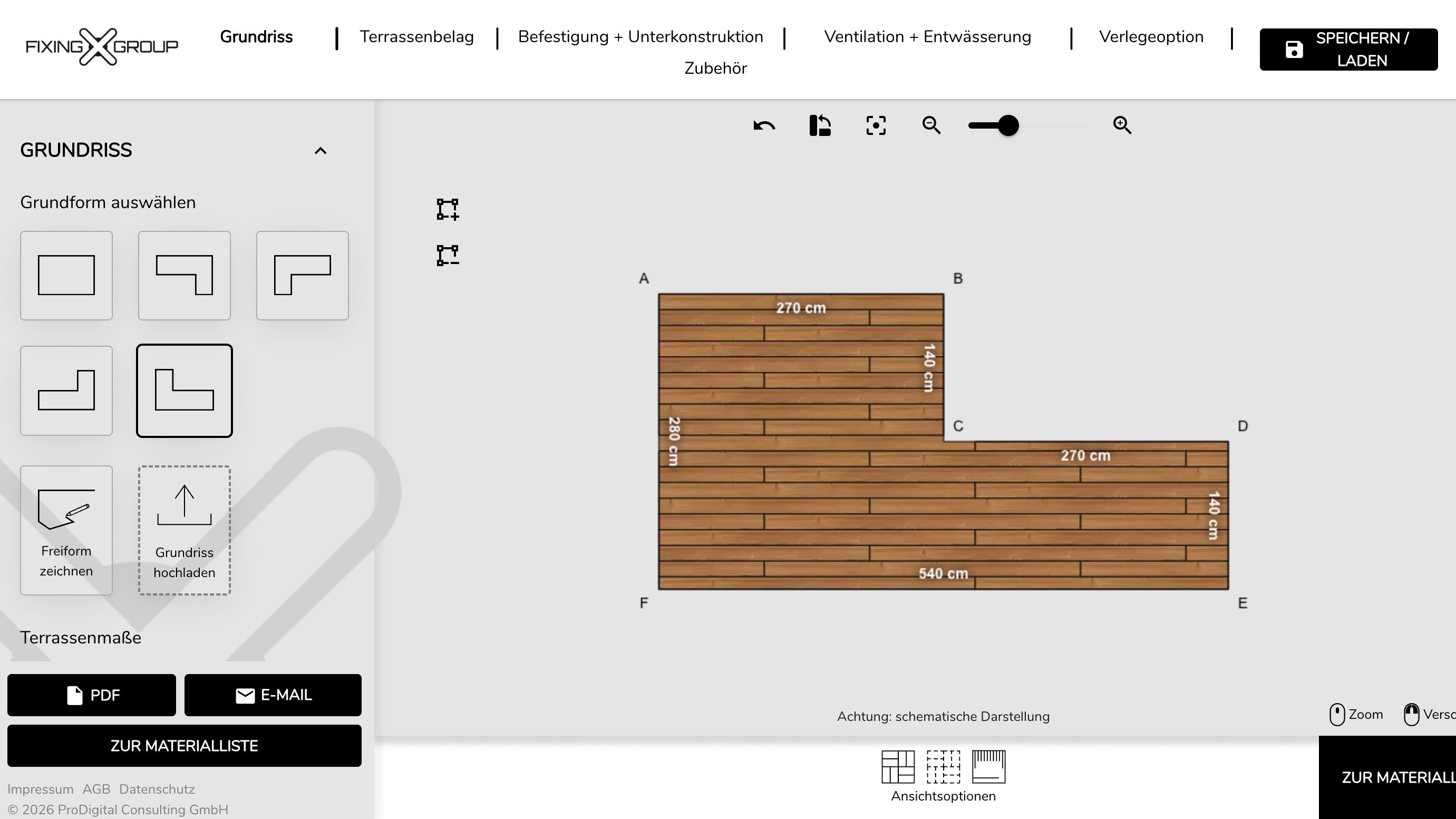Click the undo arrow icon
This screenshot has height=819, width=1456.
[764, 125]
